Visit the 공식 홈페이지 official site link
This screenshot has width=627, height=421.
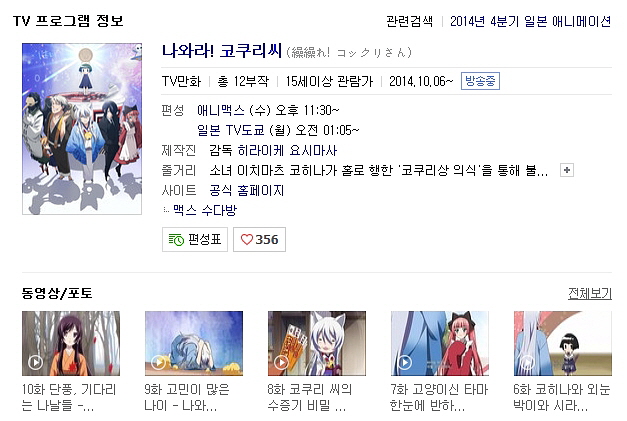click(x=246, y=190)
